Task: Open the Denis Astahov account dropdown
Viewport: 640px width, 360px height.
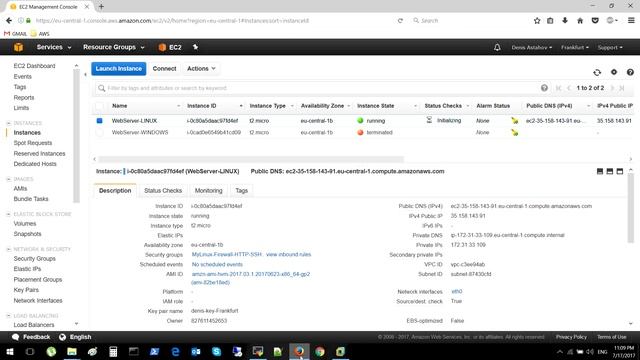Action: [x=531, y=47]
